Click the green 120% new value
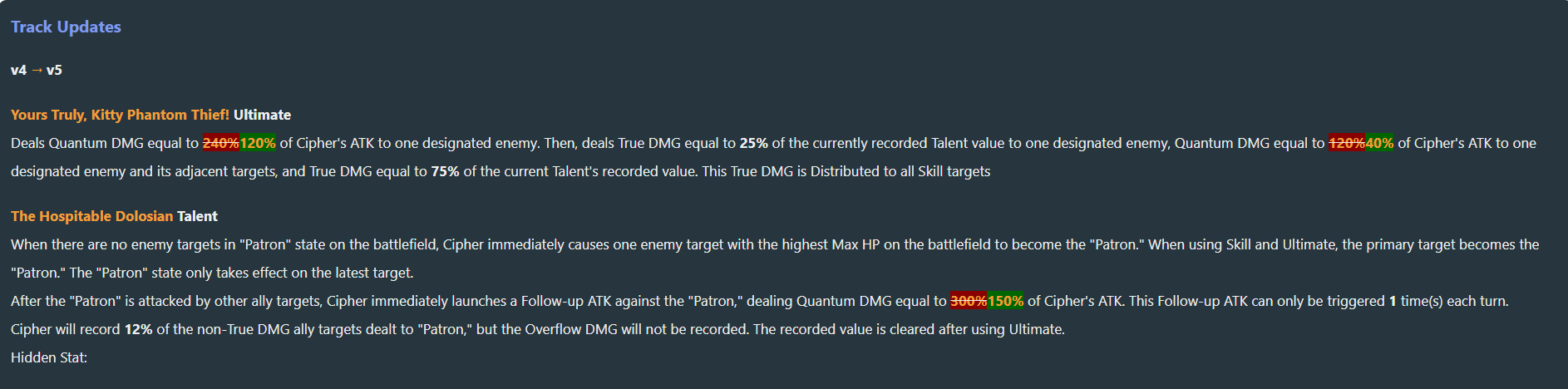The width and height of the screenshot is (1568, 389). click(x=258, y=143)
